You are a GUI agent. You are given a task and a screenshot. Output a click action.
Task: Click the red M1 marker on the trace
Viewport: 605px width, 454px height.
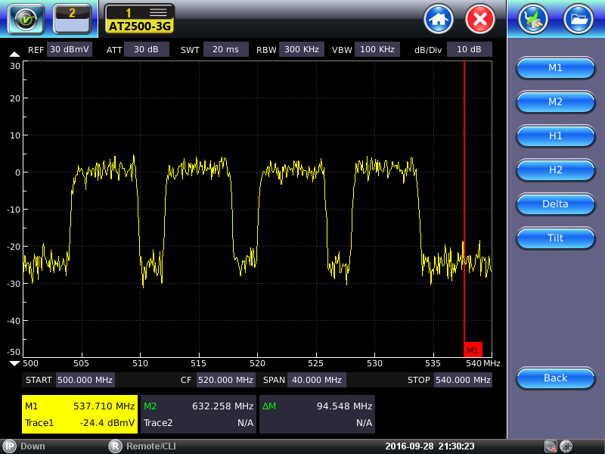pos(472,349)
